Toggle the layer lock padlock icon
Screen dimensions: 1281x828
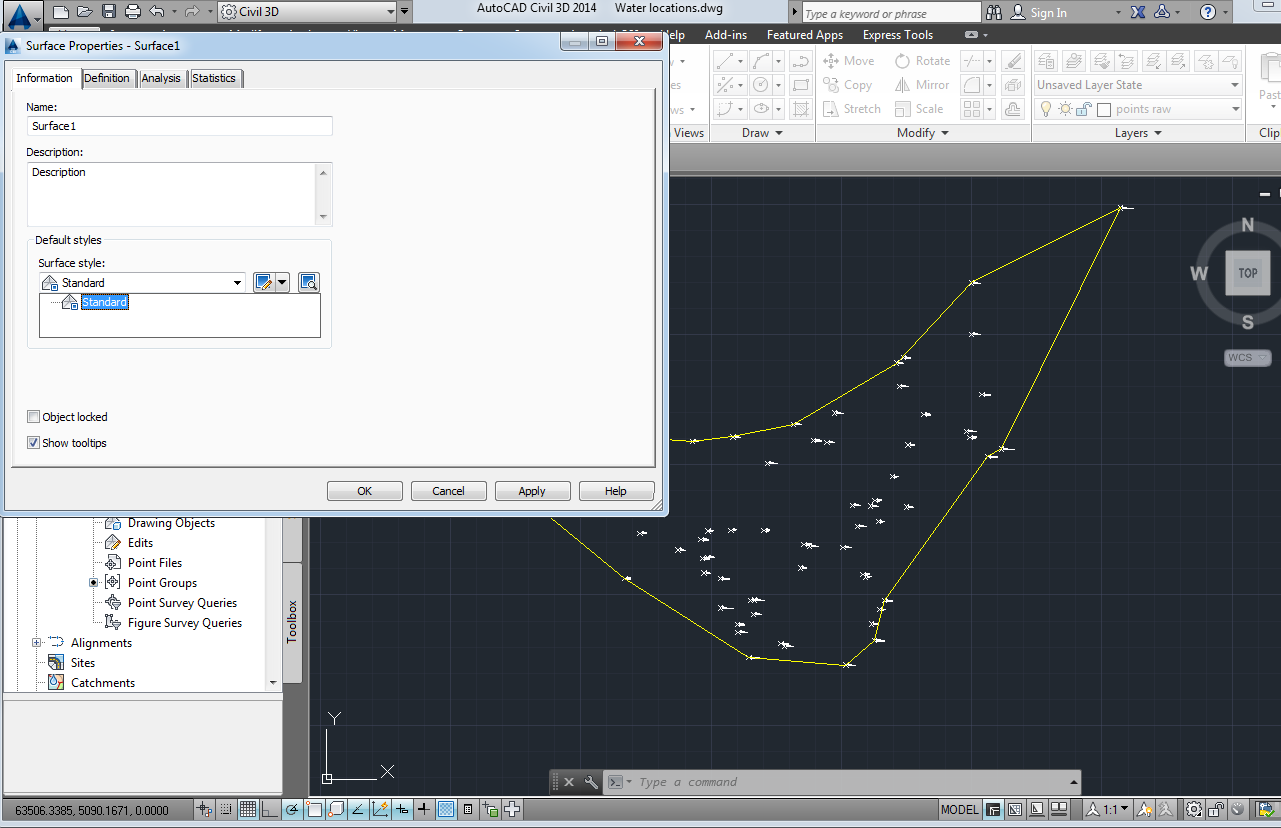coord(1083,109)
